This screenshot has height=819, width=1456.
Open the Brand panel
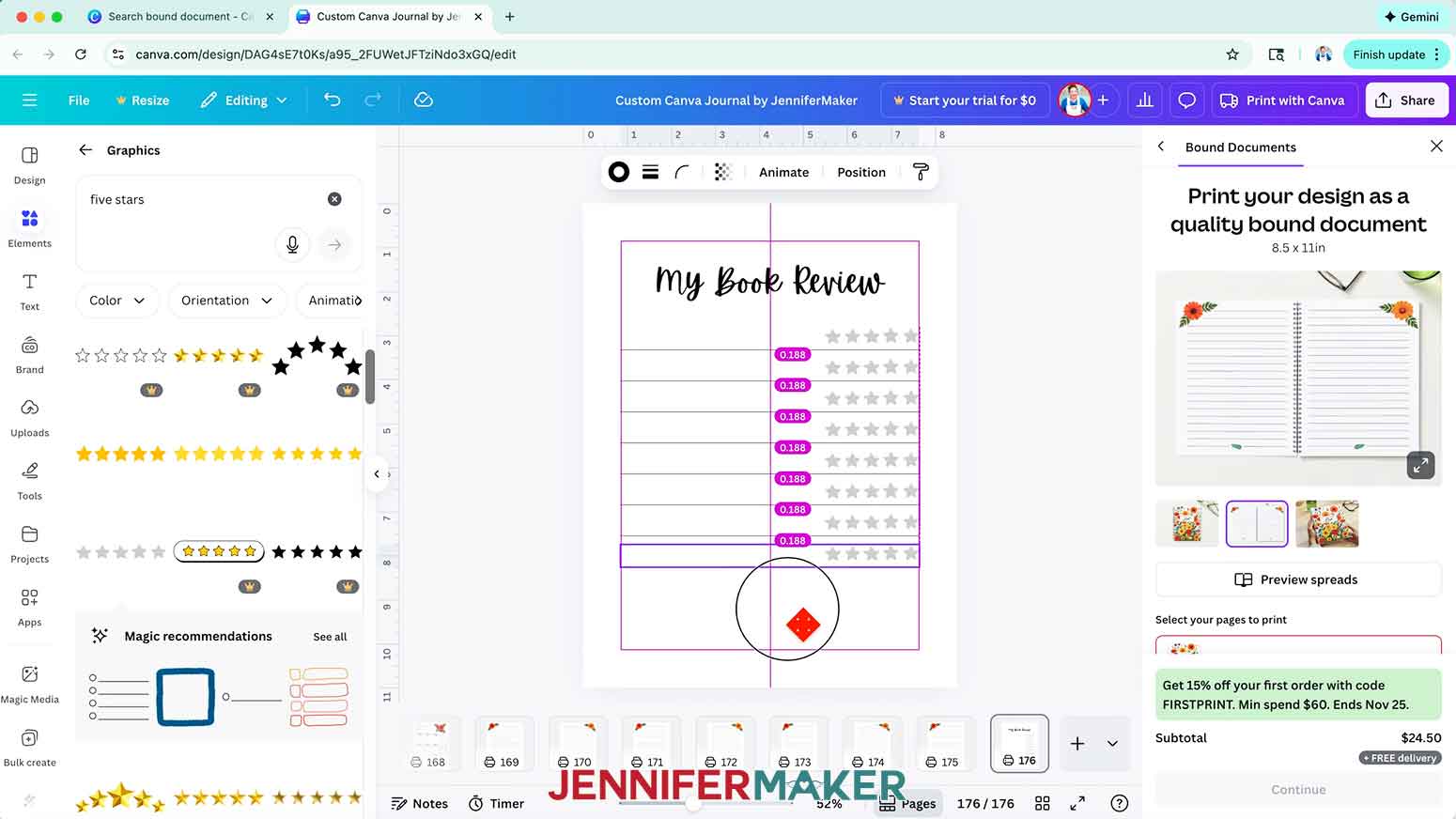coord(29,354)
